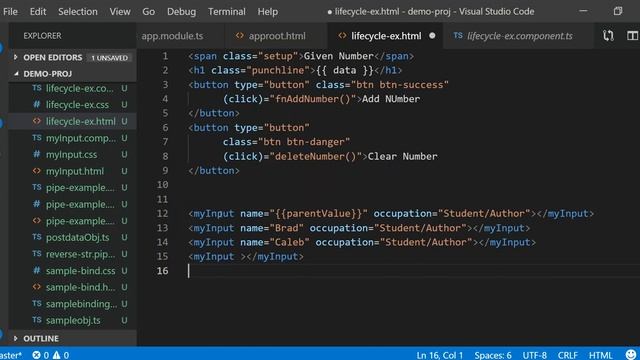
Task: Collapse the DEMO-PROJ folder
Action: (72, 74)
